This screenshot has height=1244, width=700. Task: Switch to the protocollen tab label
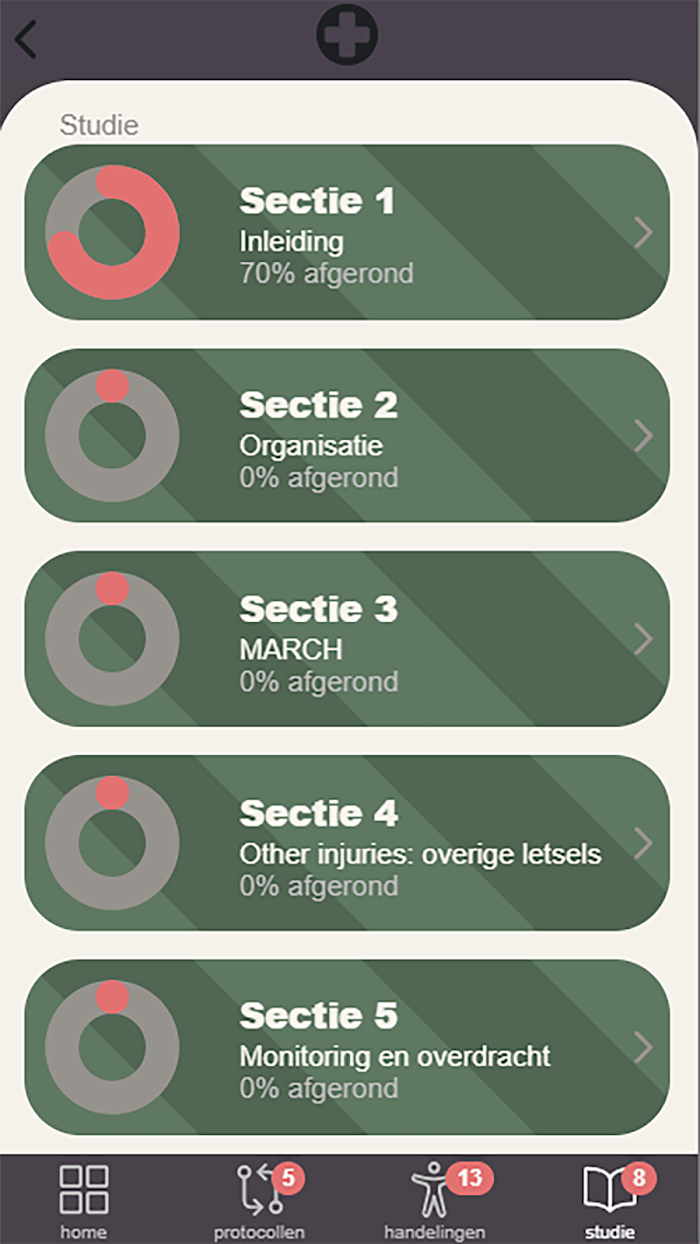pos(259,1232)
